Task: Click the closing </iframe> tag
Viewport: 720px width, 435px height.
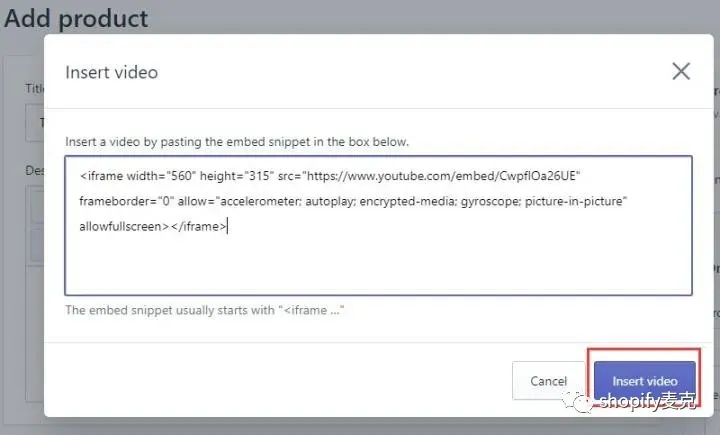Action: [198, 226]
